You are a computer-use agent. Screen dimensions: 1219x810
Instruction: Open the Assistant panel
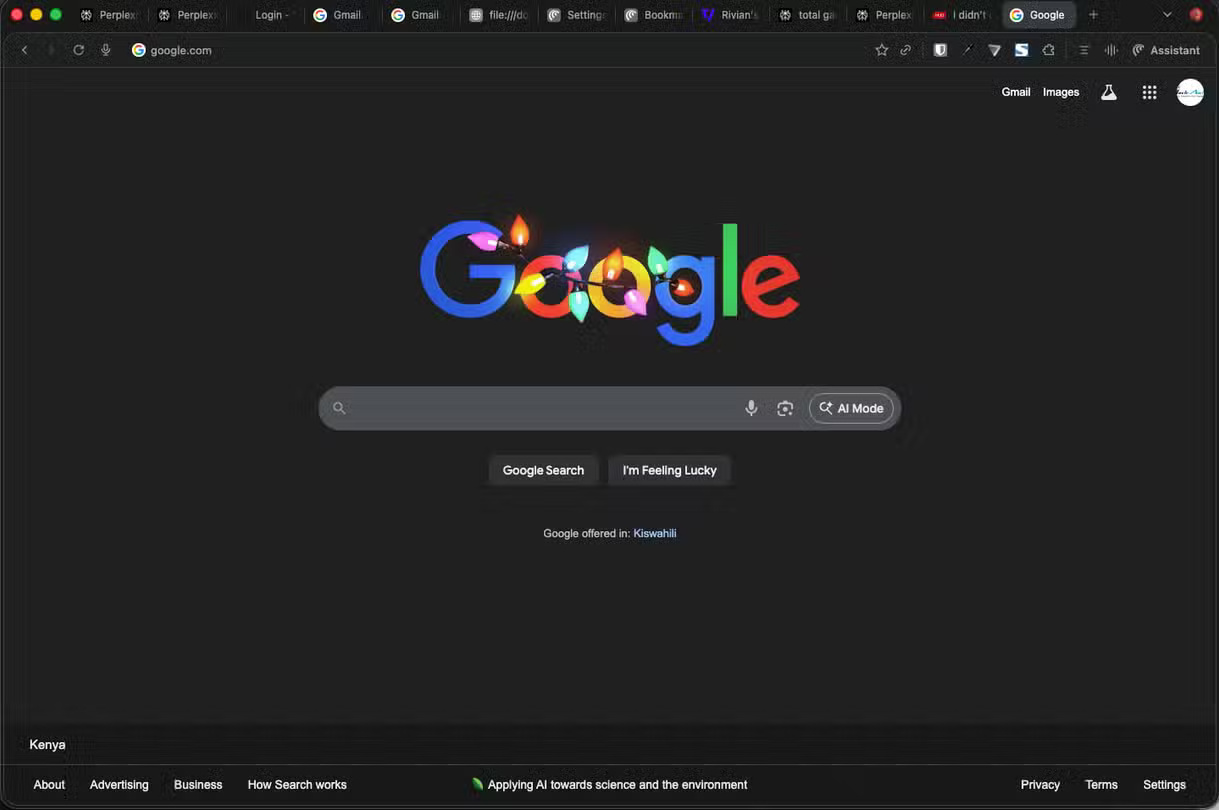point(1166,49)
